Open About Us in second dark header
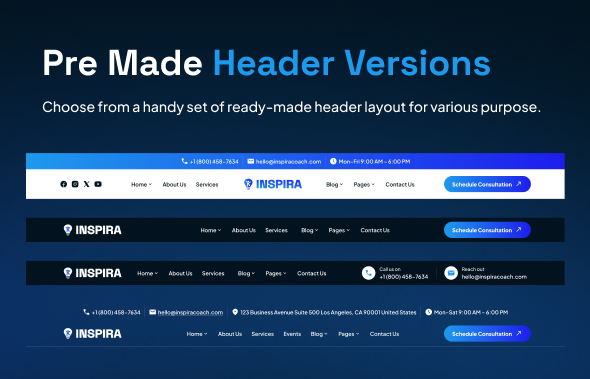Viewport: 590px width, 379px height. pos(243,230)
